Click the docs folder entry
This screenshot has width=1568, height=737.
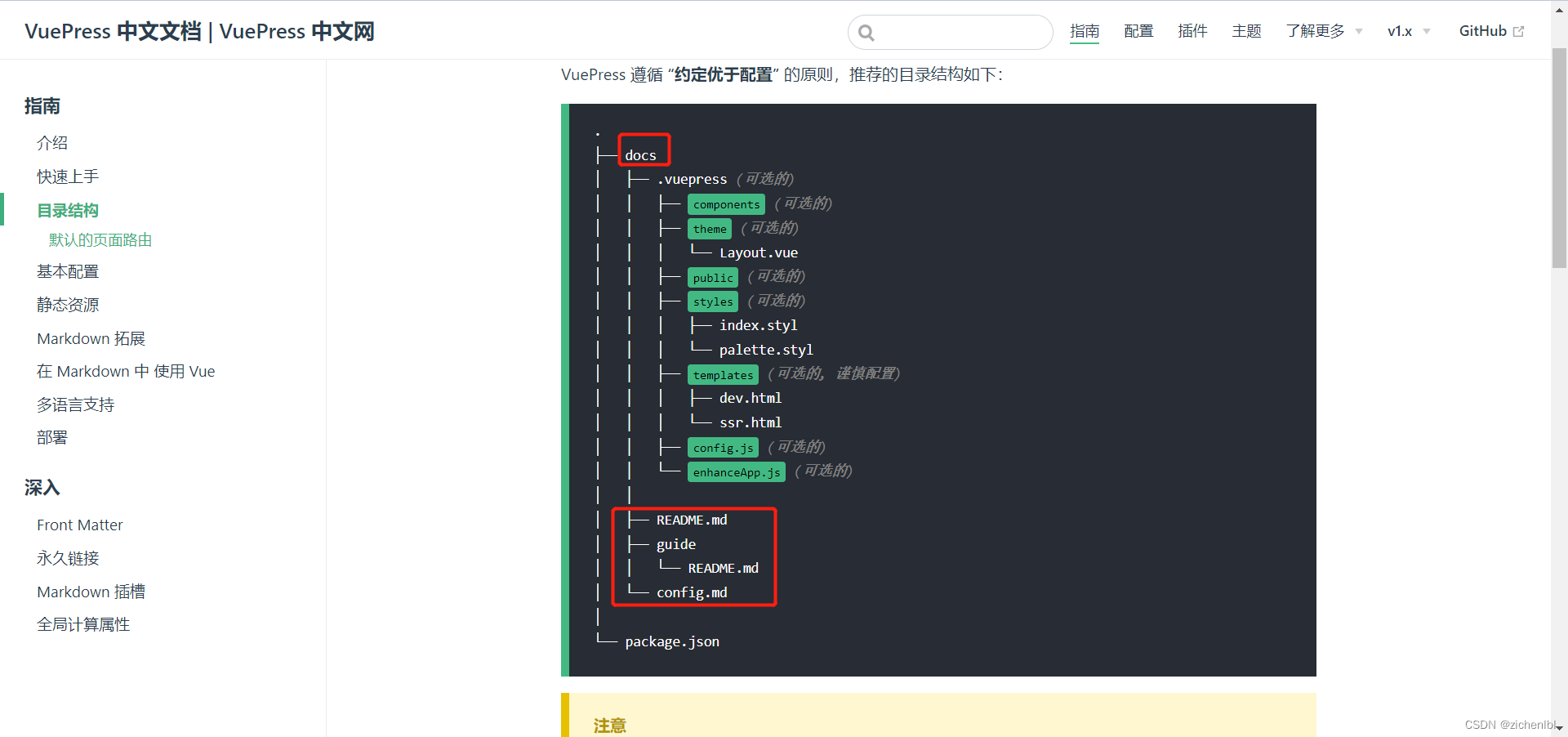[x=641, y=154]
